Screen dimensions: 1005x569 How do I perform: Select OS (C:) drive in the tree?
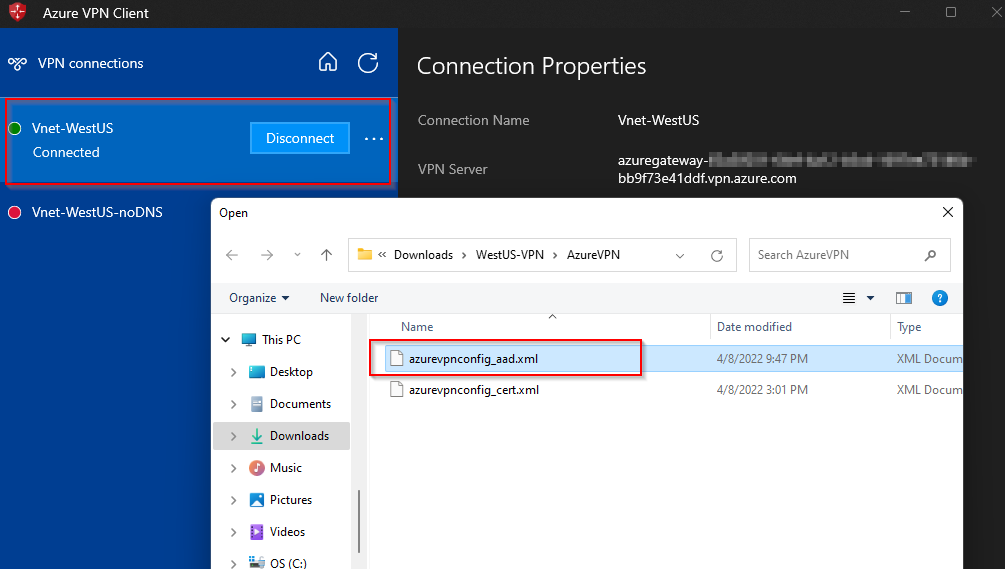[x=288, y=563]
